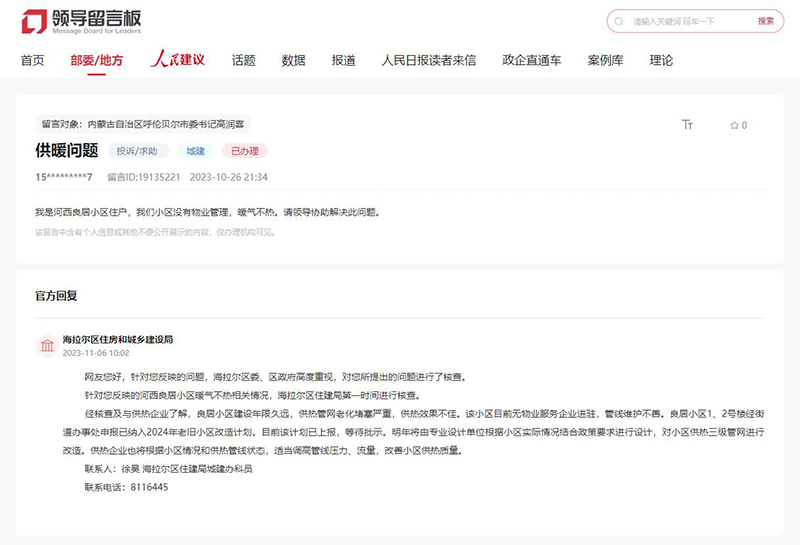Click the 海拉尔区住房和城乡建设局 responder name
The image size is (800, 545).
(118, 340)
